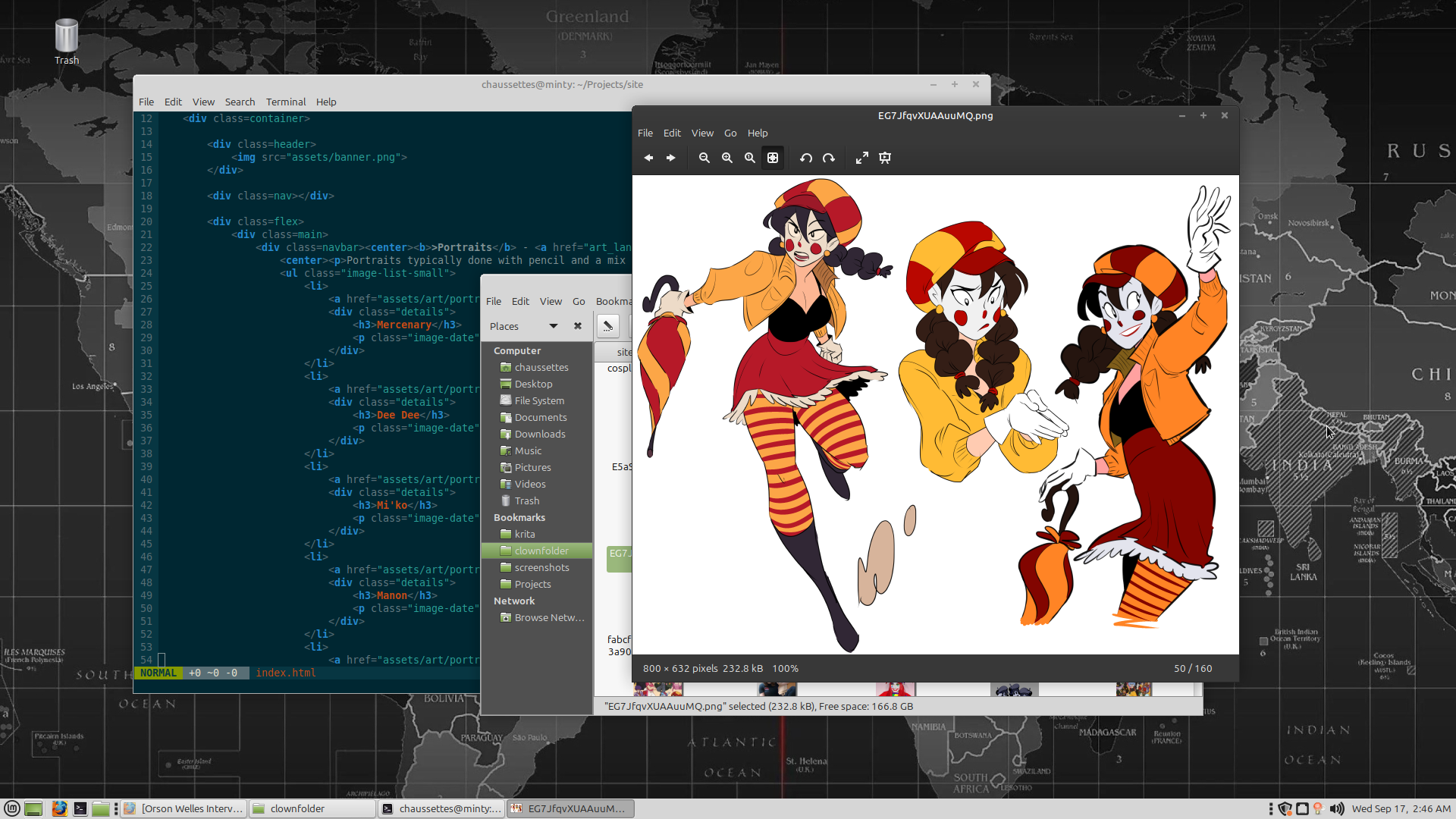Rotate image clockwise

829,158
